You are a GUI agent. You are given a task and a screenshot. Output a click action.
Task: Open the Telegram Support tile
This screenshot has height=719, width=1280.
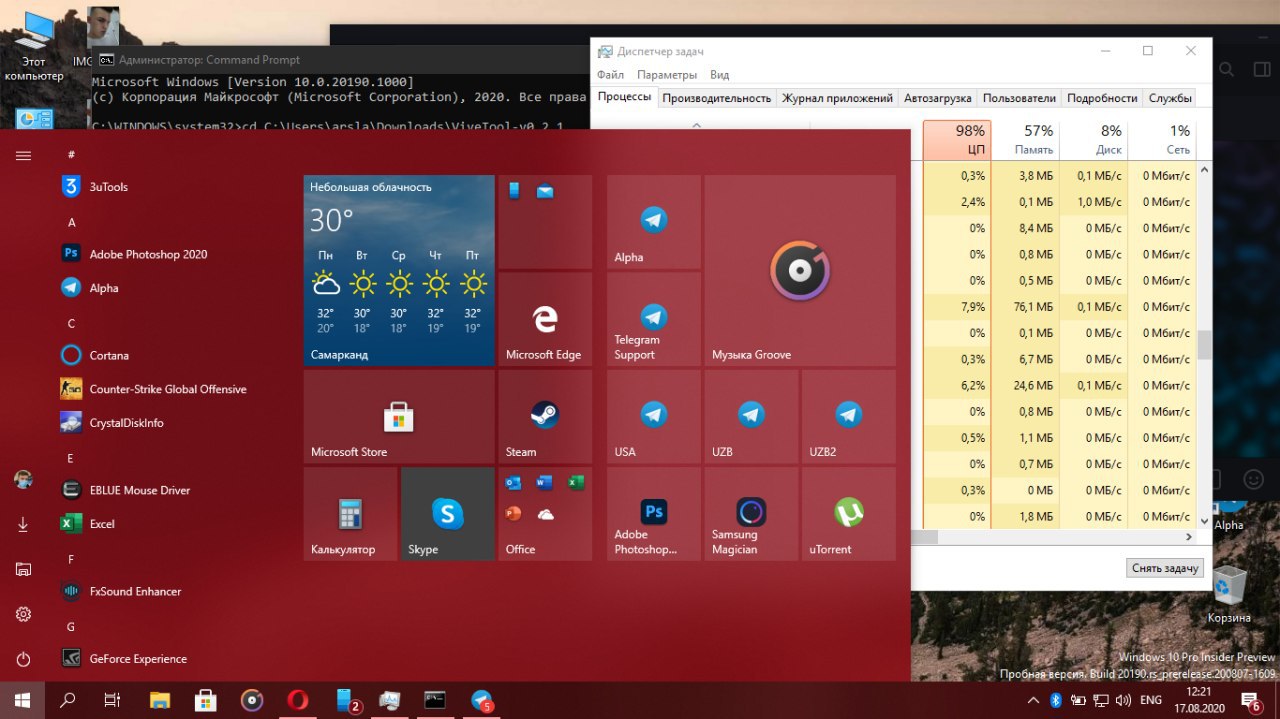654,319
